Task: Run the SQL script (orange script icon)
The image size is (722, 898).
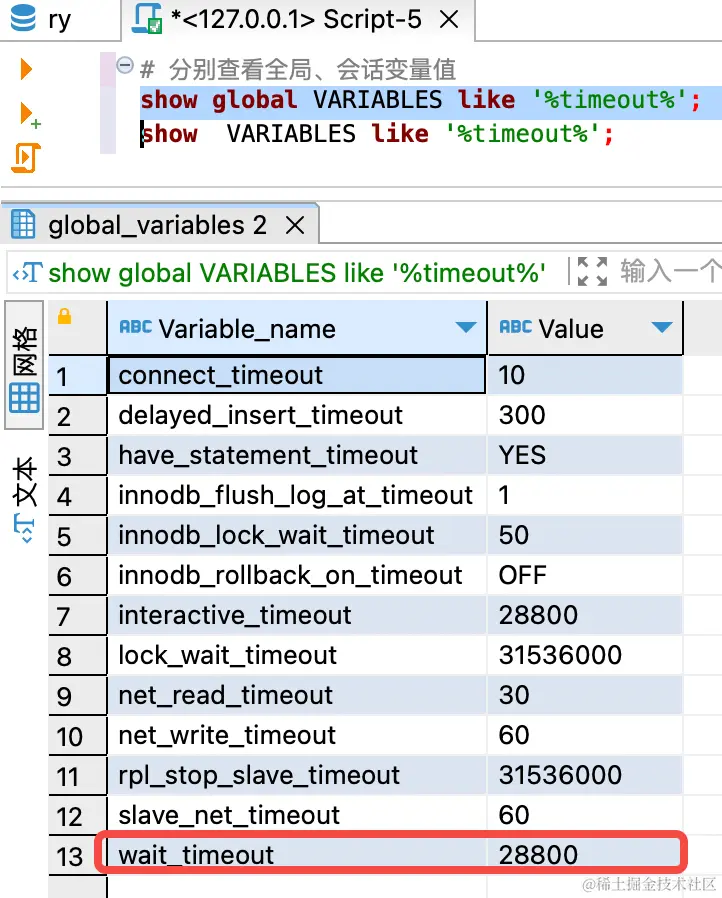Action: click(x=26, y=158)
